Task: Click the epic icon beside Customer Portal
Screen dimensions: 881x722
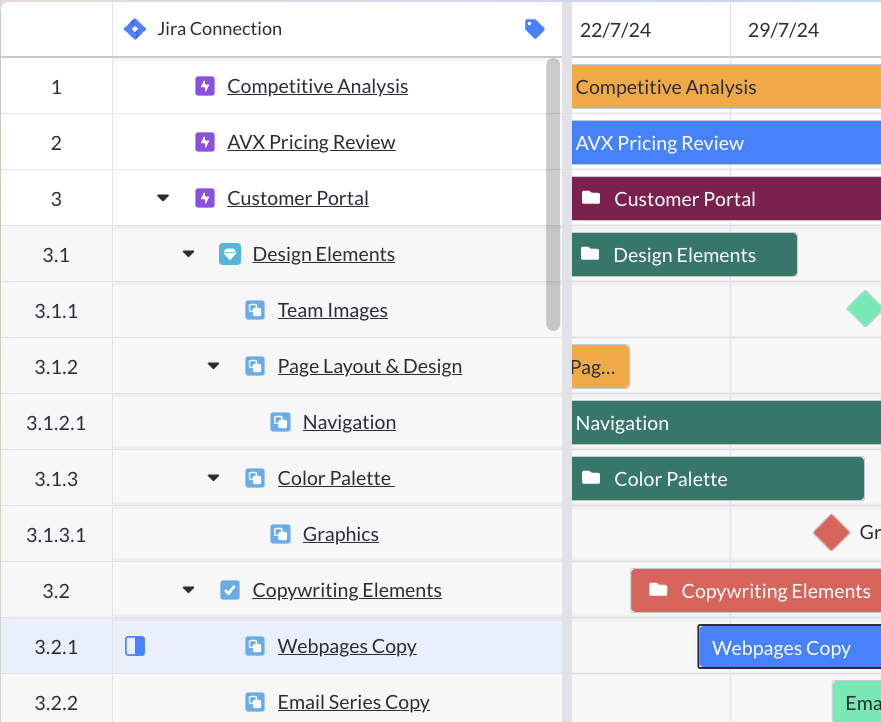Action: (x=205, y=198)
